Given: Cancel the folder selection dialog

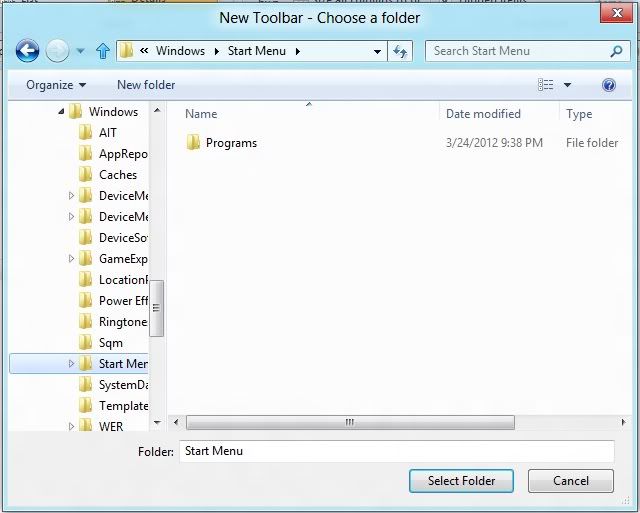Looking at the screenshot, I should pyautogui.click(x=571, y=481).
